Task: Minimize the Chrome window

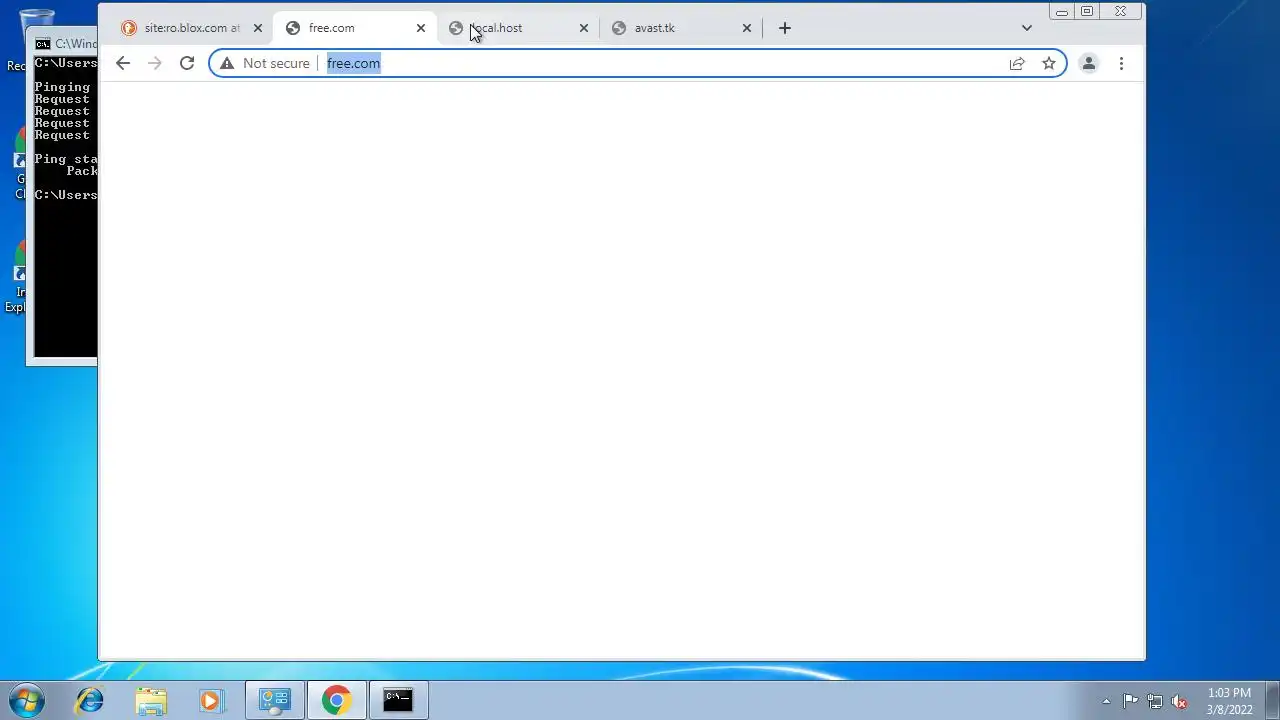Action: [1061, 12]
